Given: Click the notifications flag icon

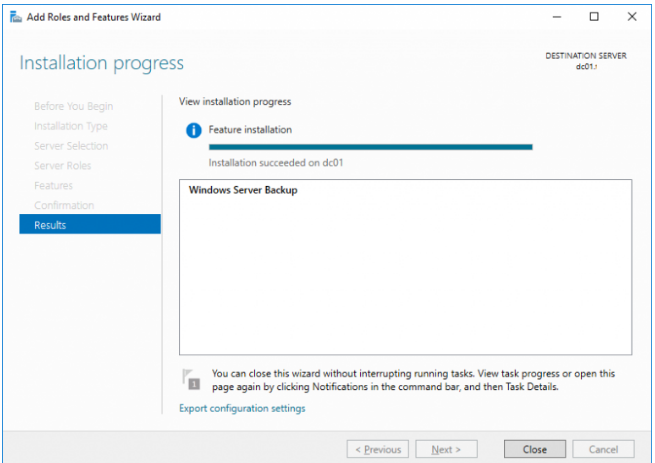Looking at the screenshot, I should click(191, 379).
